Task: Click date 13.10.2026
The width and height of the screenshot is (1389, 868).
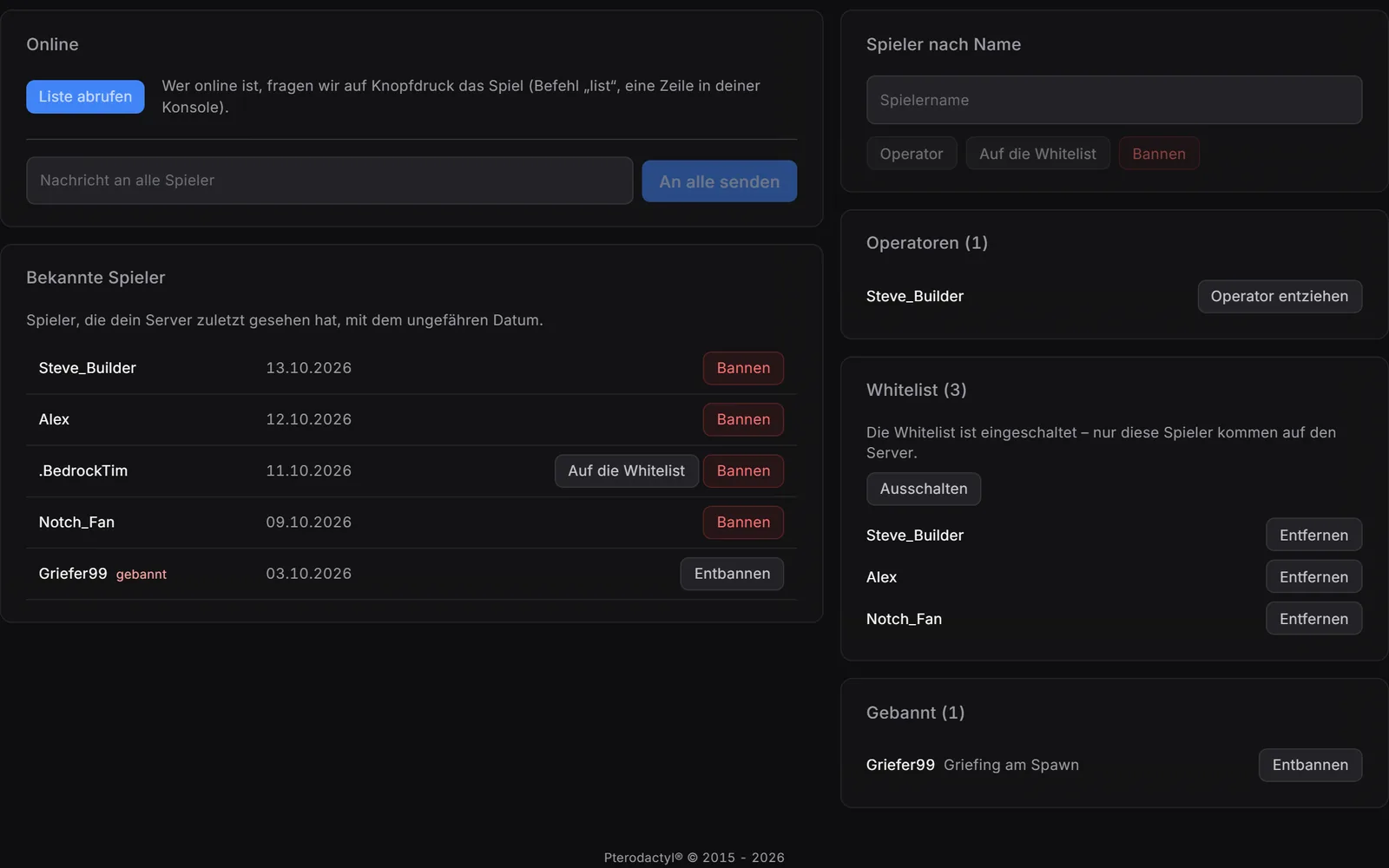Action: pyautogui.click(x=309, y=368)
